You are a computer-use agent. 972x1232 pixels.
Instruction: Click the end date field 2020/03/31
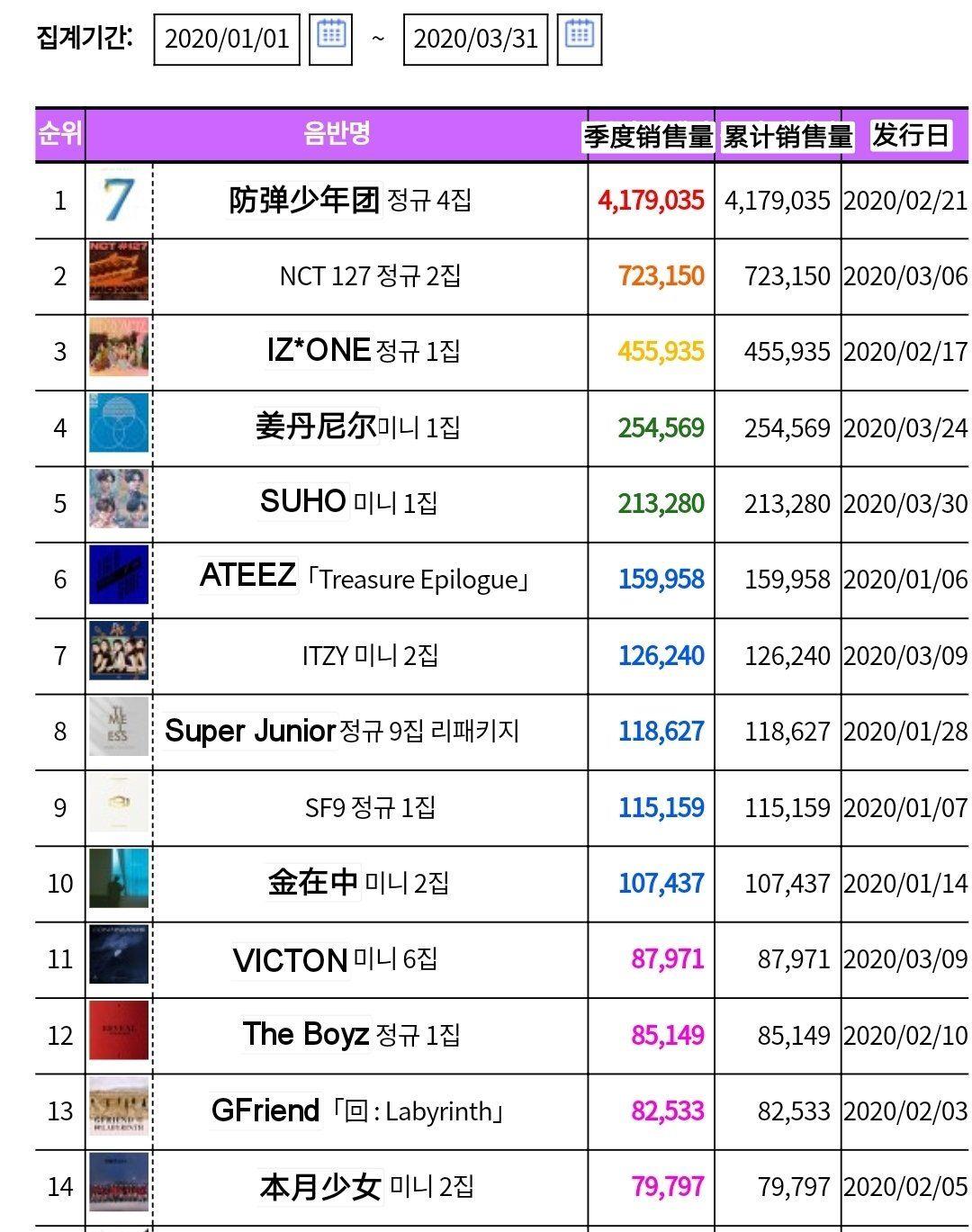click(475, 40)
